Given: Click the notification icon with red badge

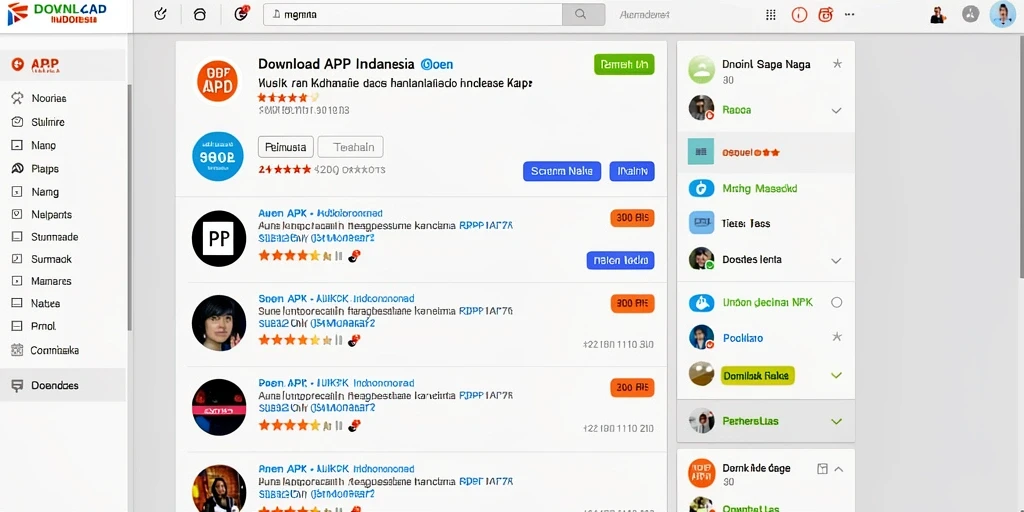Looking at the screenshot, I should (242, 14).
